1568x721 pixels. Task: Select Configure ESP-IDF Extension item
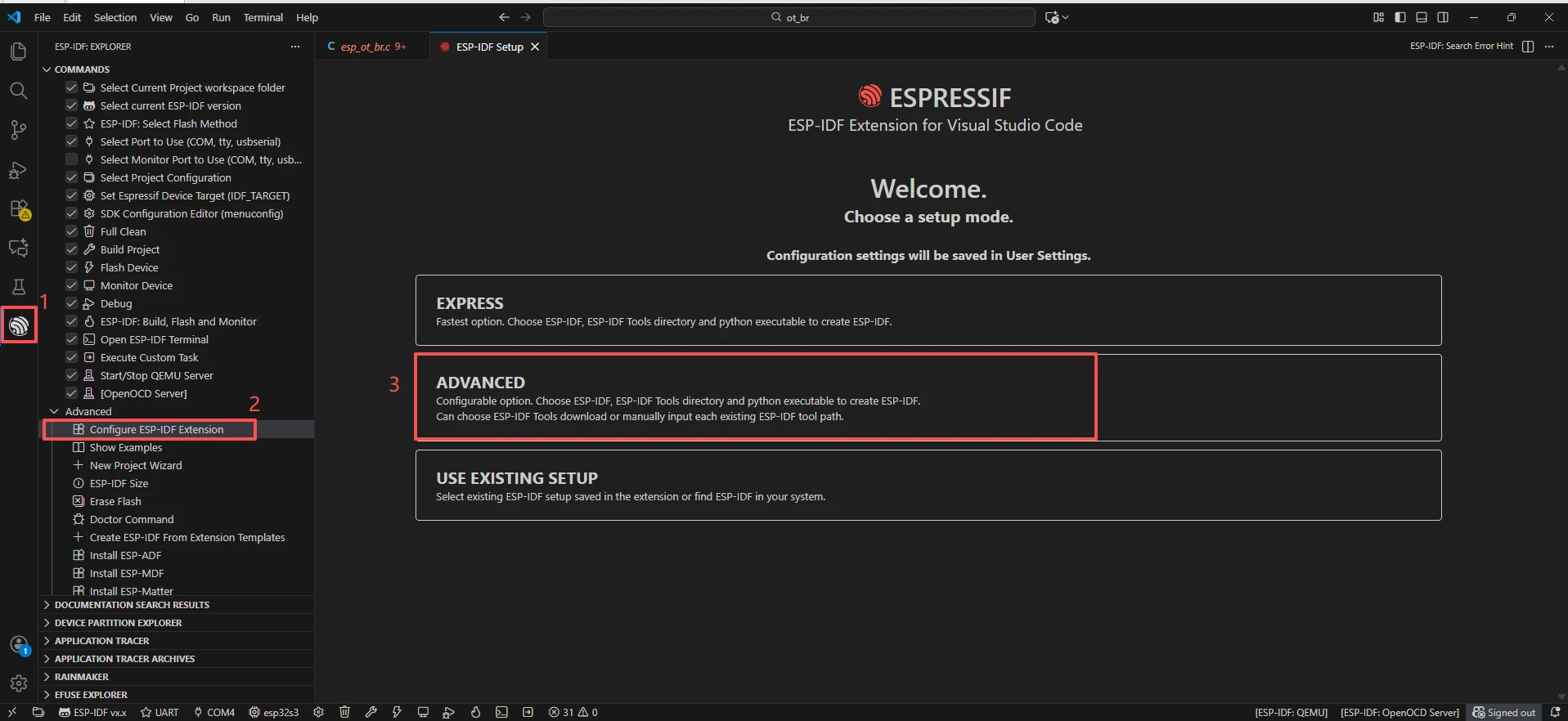point(156,429)
